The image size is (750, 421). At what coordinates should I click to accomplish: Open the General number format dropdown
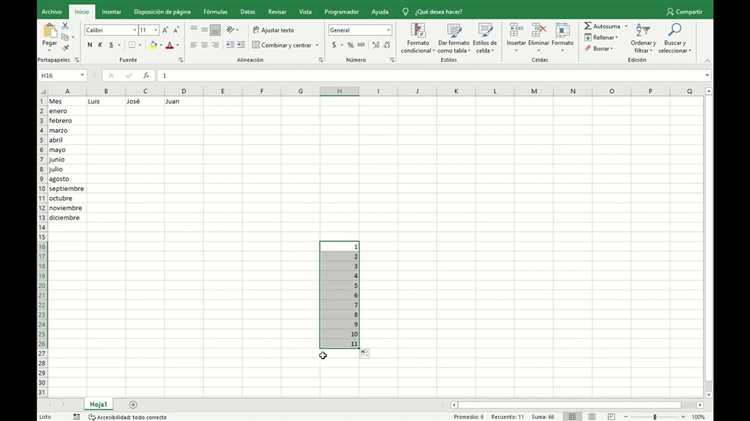tap(388, 30)
